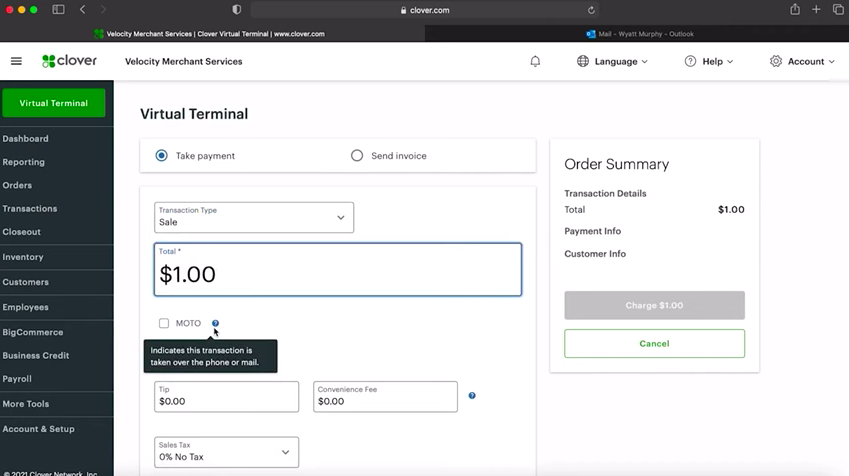Switch to Mail Outlook browser tab

click(639, 34)
